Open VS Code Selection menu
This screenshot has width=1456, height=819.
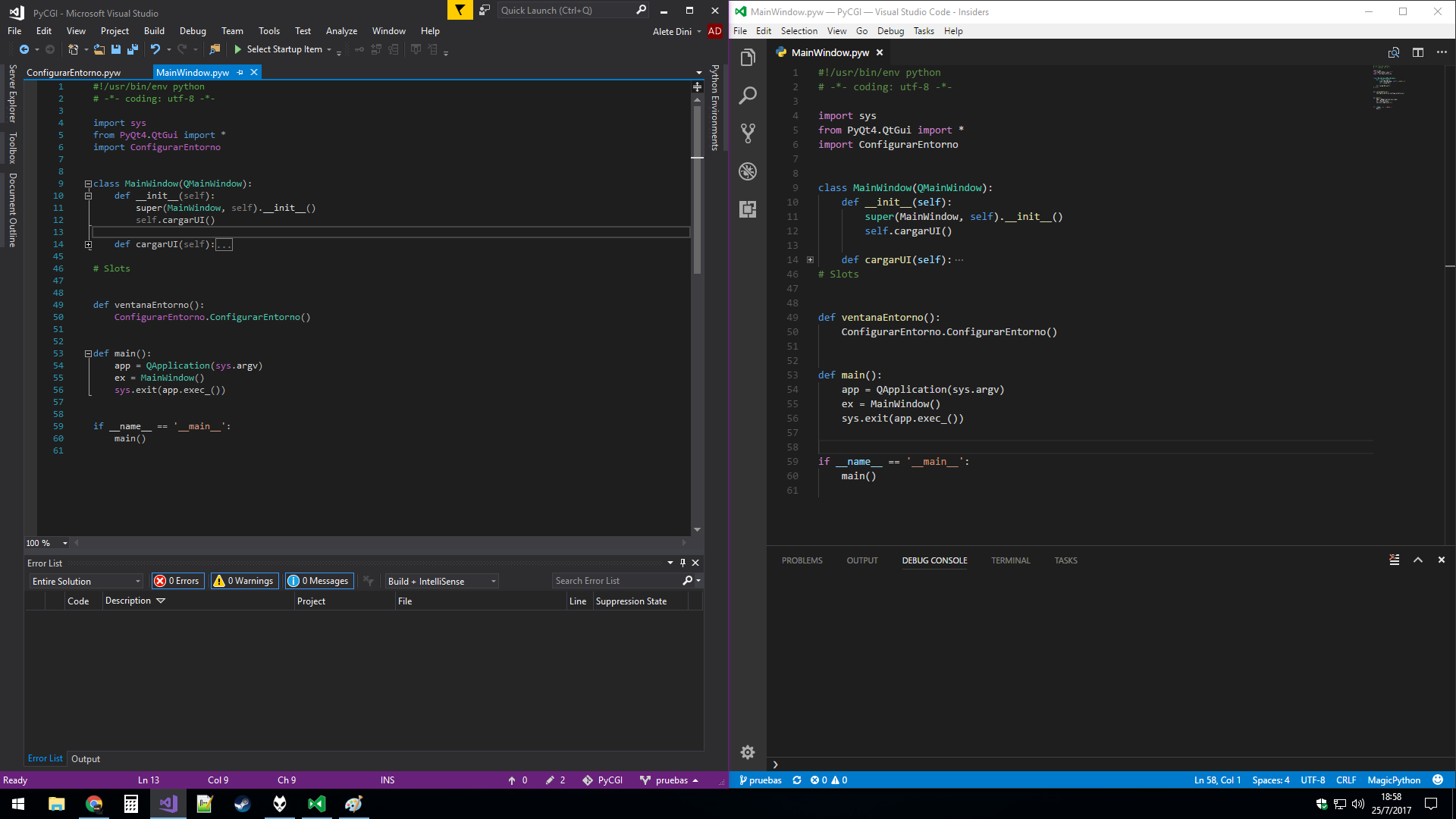(x=799, y=31)
